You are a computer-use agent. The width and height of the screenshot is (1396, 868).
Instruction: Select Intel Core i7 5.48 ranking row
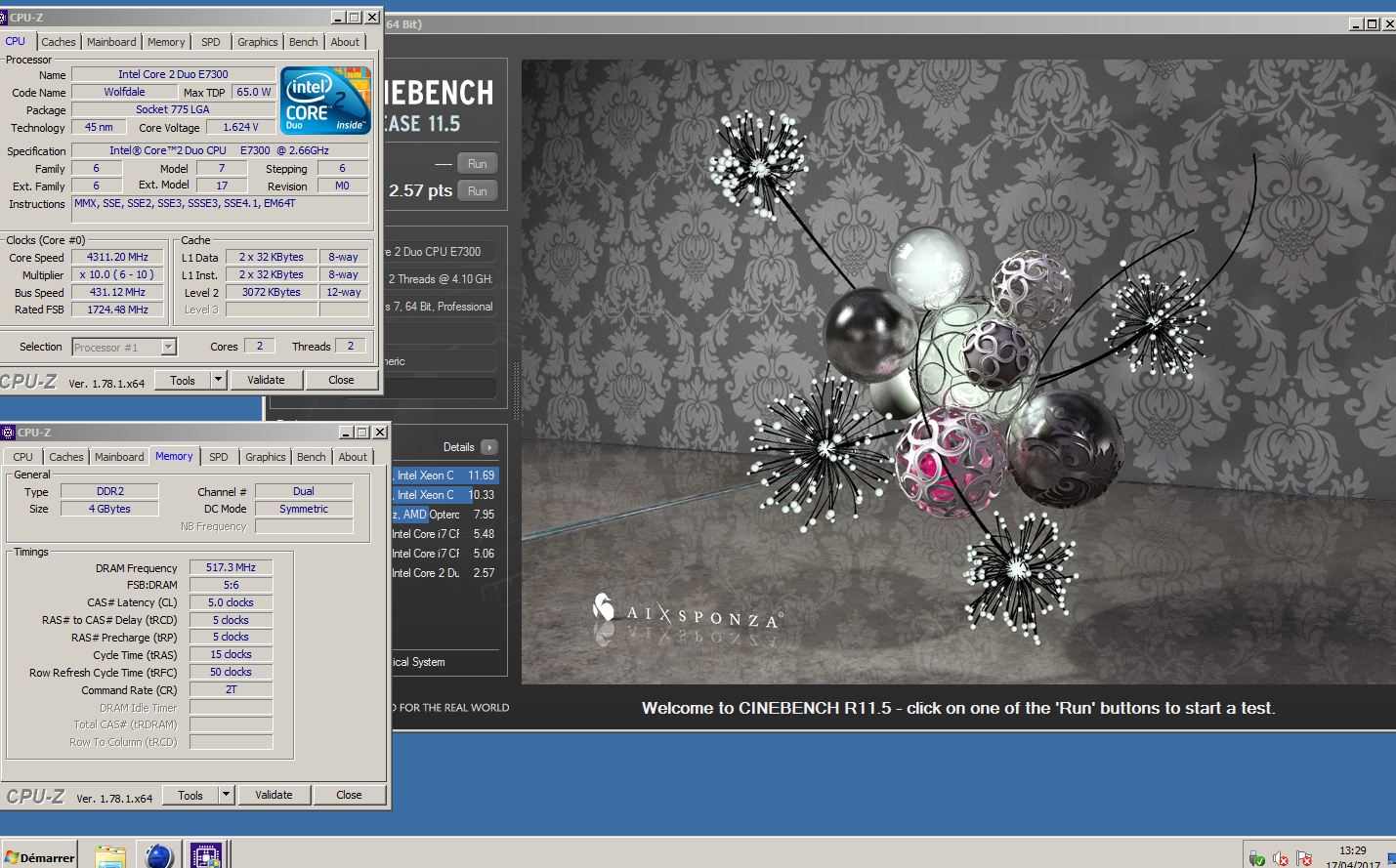445,534
